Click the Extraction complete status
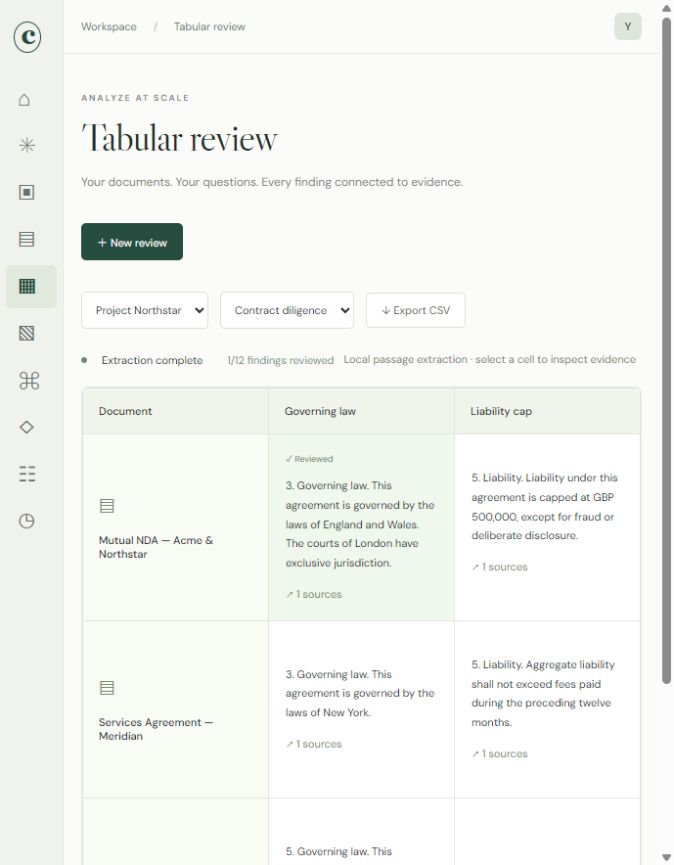 142,360
